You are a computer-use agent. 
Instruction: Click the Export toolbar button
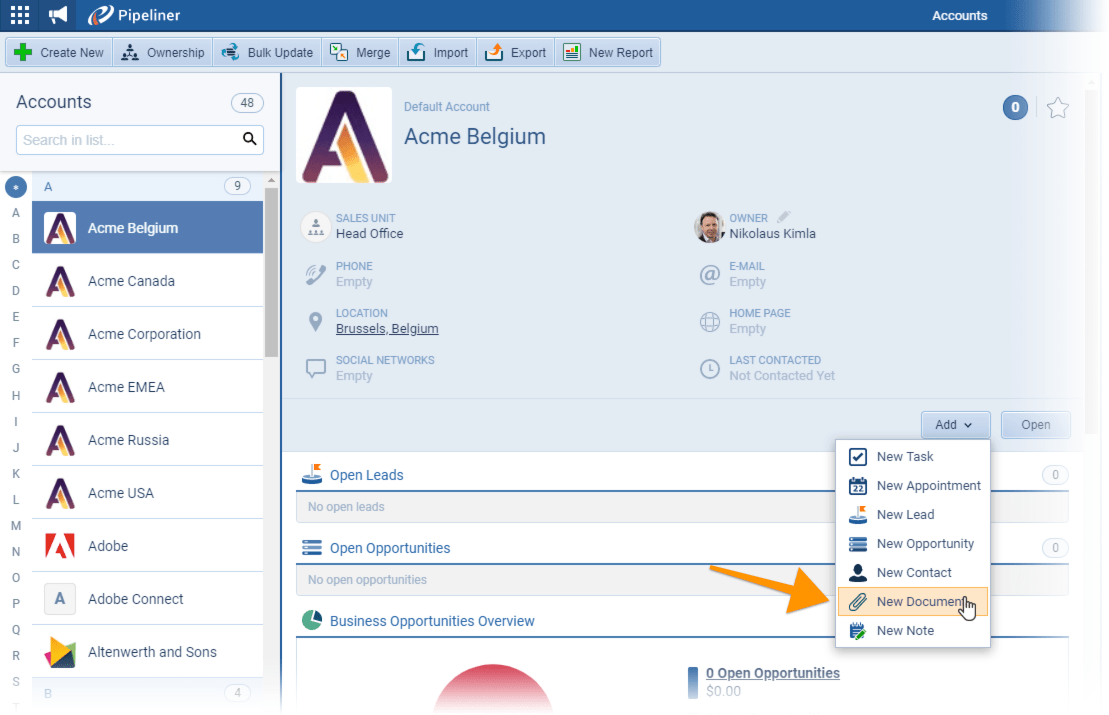click(x=516, y=53)
